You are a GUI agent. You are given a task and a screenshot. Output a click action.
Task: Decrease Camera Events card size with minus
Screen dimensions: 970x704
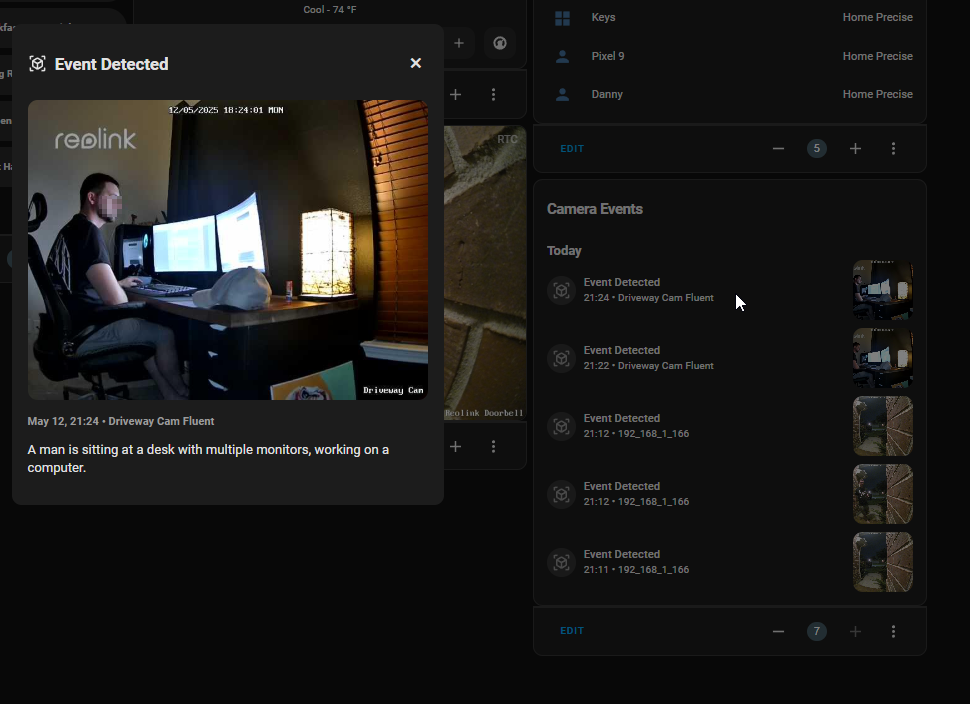pyautogui.click(x=778, y=631)
